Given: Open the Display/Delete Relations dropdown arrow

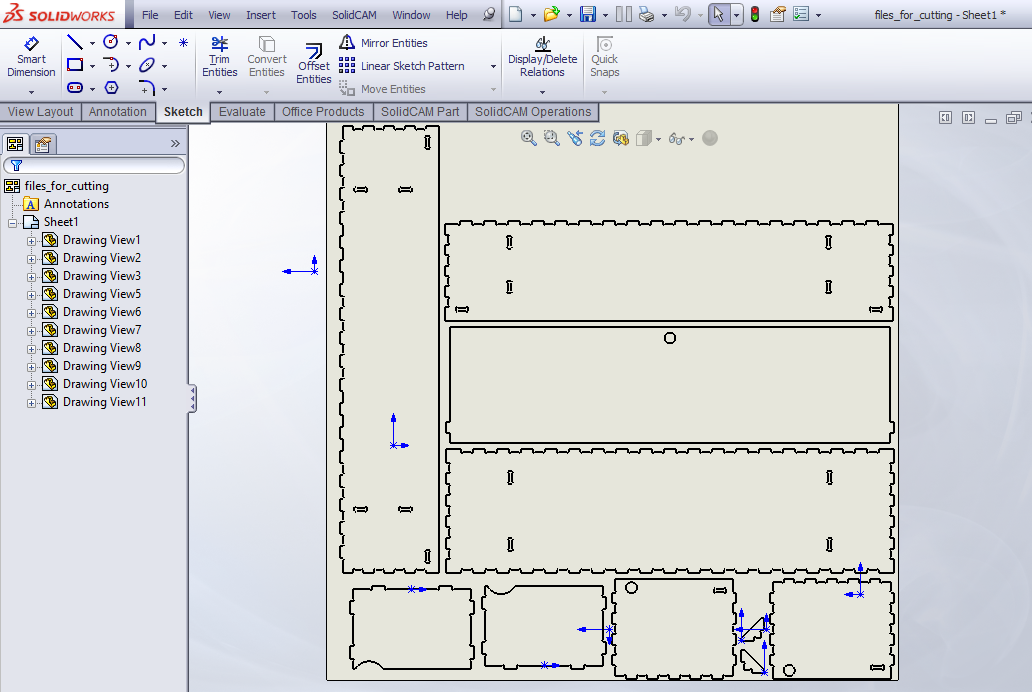Looking at the screenshot, I should (x=542, y=92).
